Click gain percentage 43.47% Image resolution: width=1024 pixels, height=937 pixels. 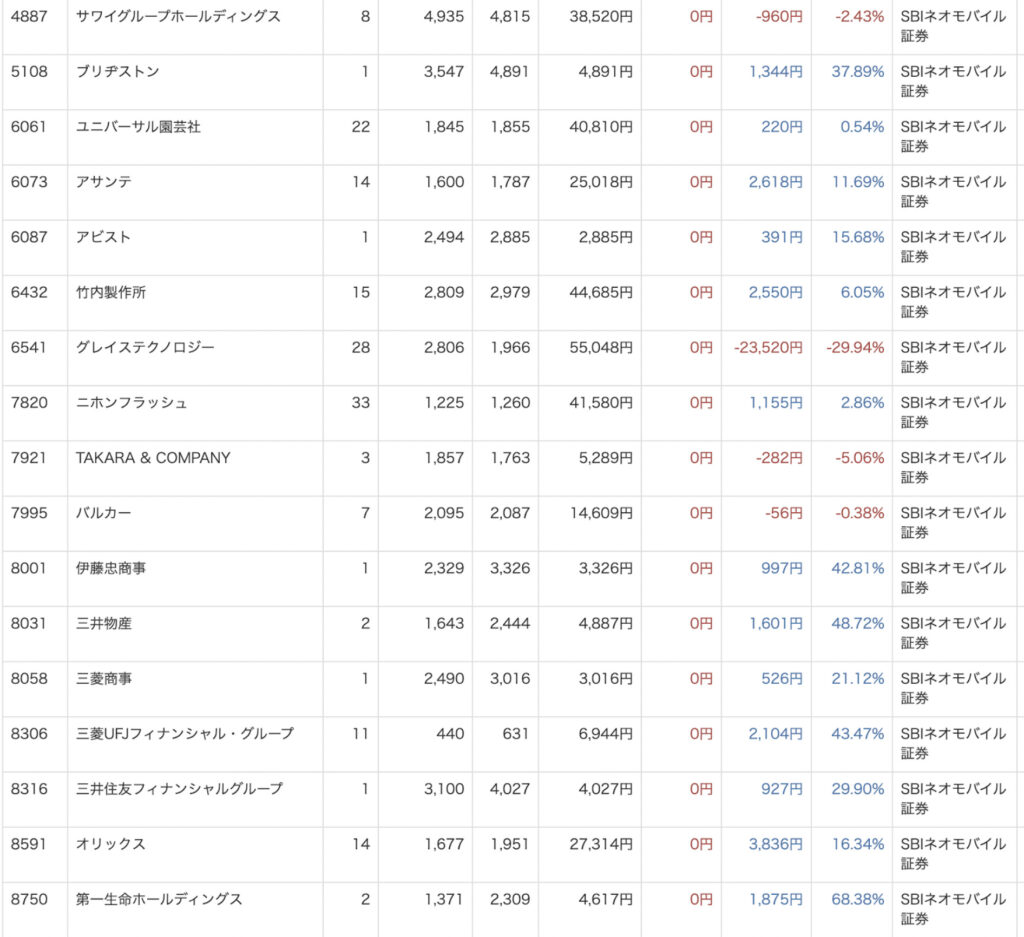(857, 733)
